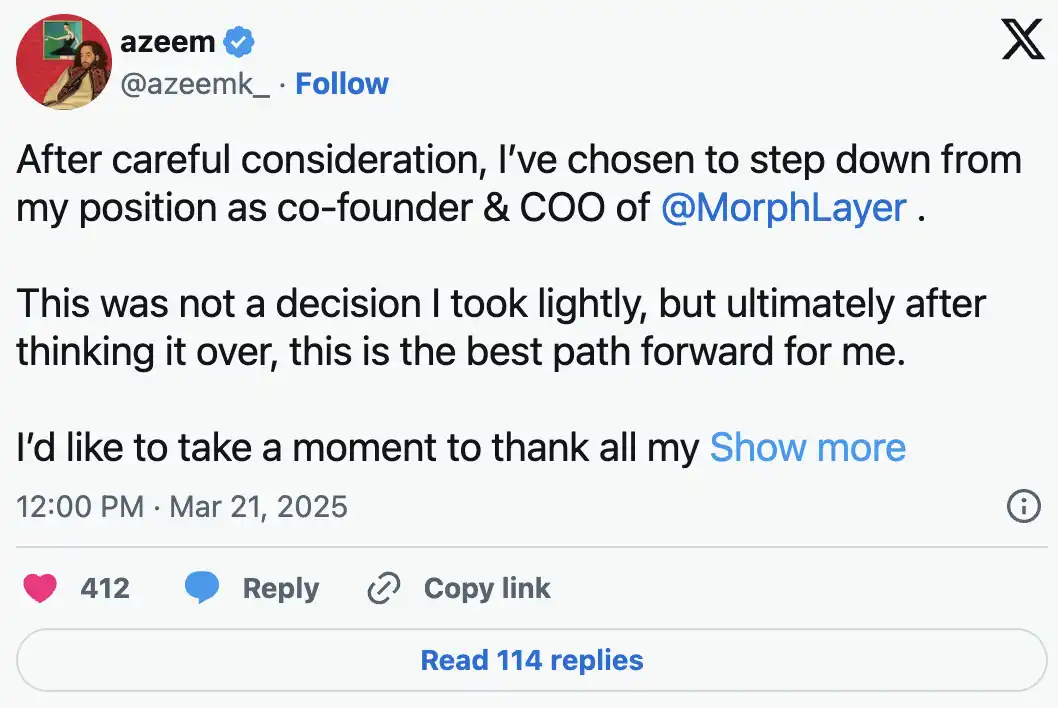
Task: Click the chain link icon
Action: click(384, 588)
